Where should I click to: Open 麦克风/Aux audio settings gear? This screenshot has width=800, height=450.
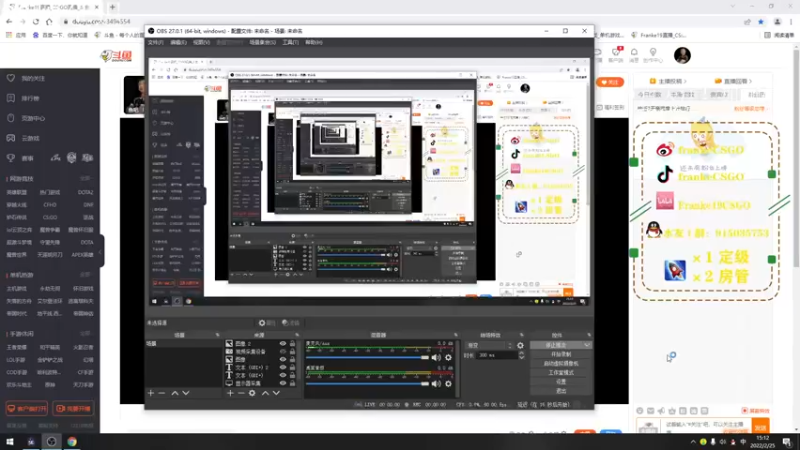(x=448, y=358)
